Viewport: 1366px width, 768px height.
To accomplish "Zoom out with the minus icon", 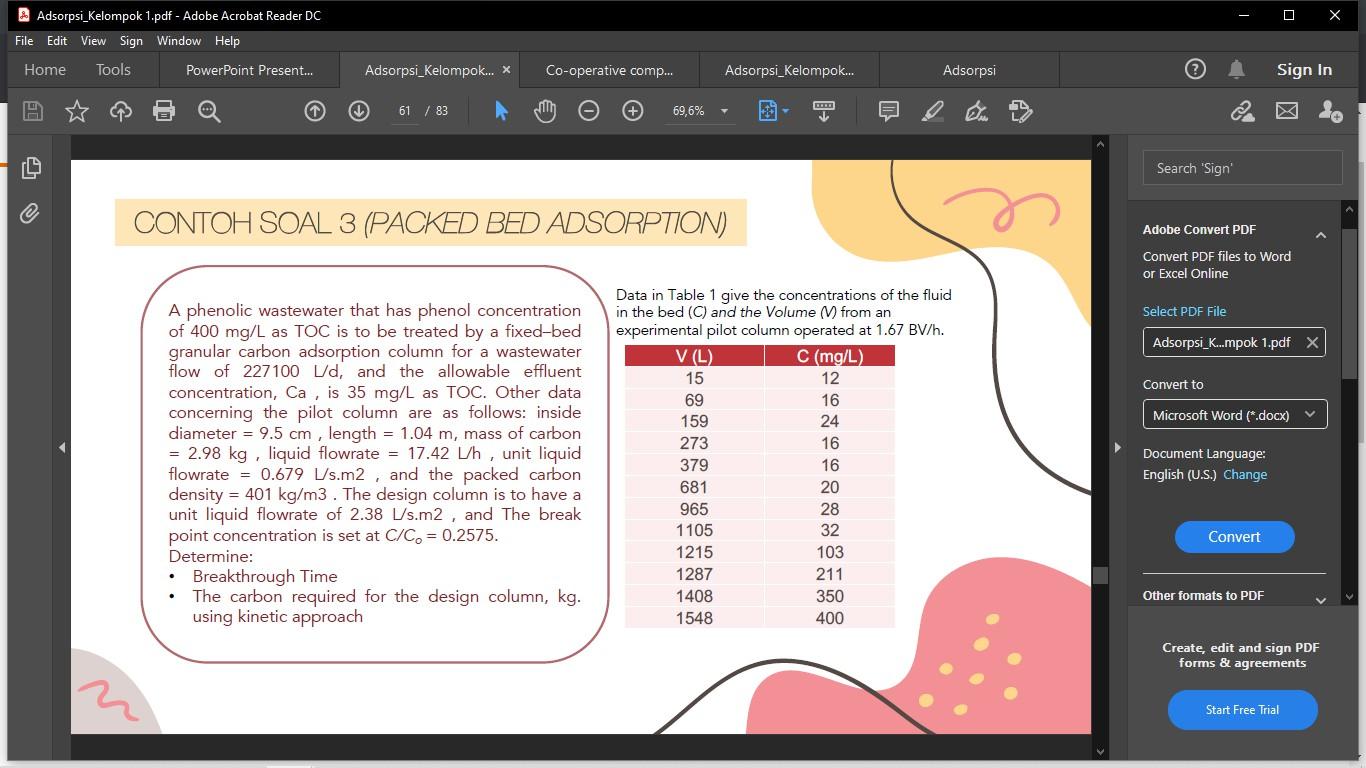I will point(589,111).
